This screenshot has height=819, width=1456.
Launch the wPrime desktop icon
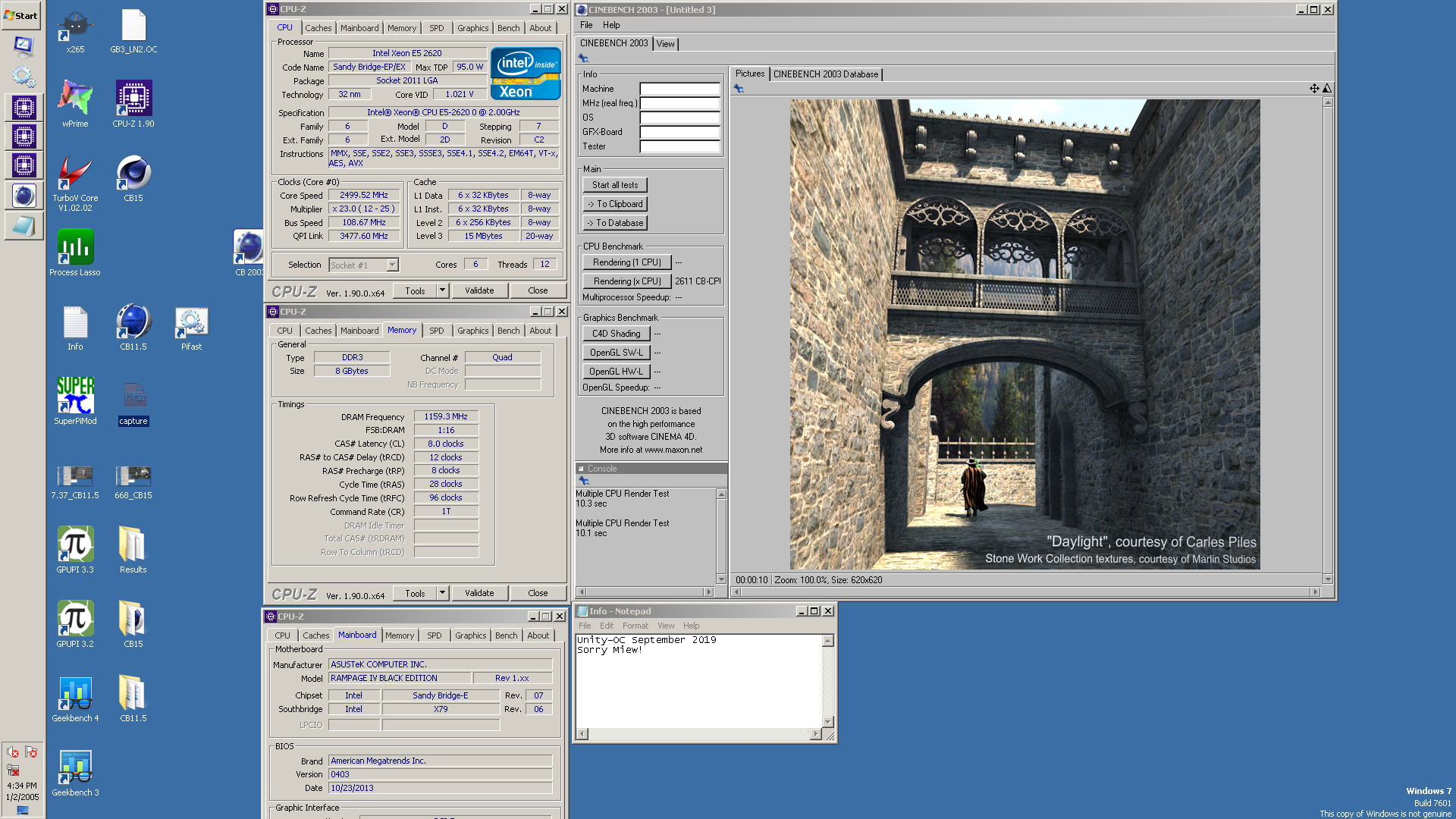75,105
